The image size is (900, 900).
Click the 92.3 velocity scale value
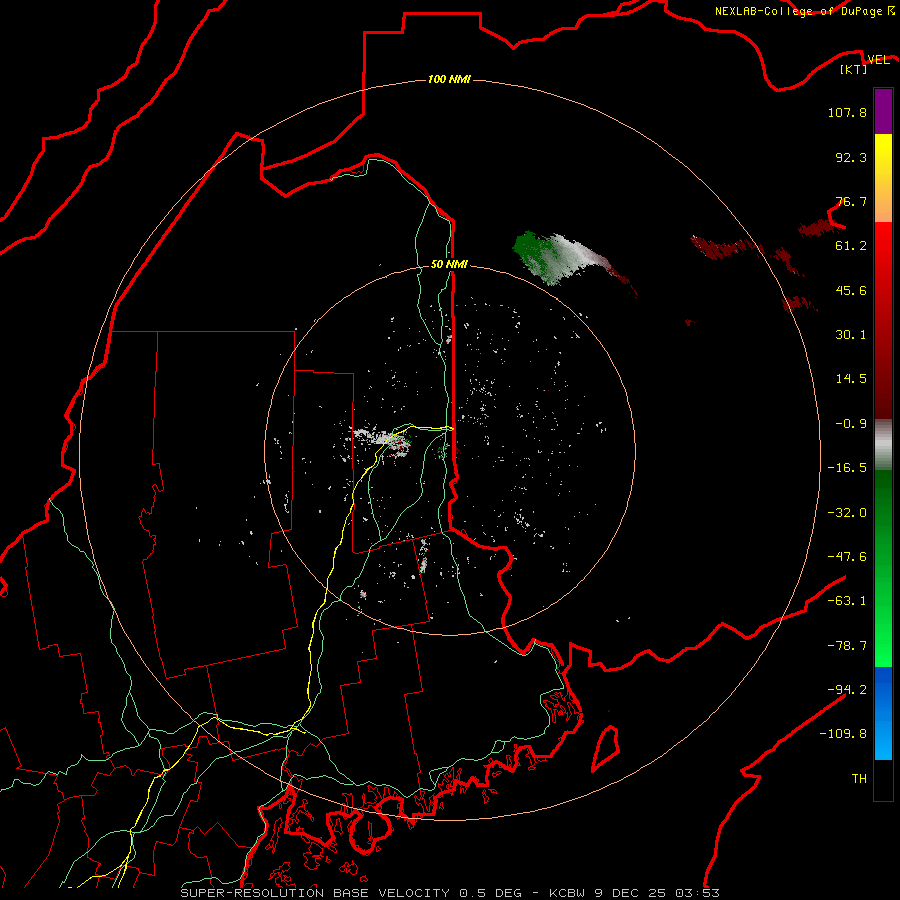tap(851, 157)
